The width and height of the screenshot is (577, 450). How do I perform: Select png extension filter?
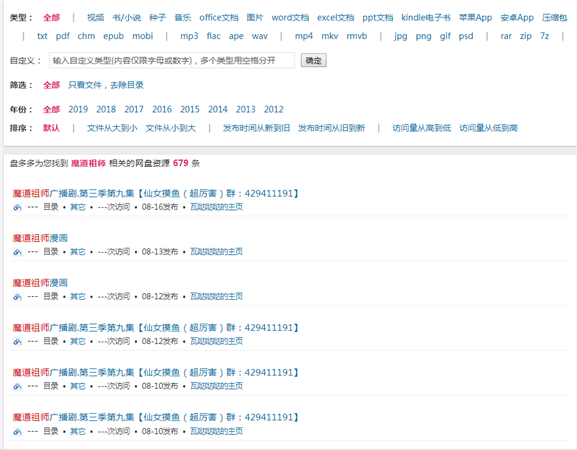(x=424, y=36)
